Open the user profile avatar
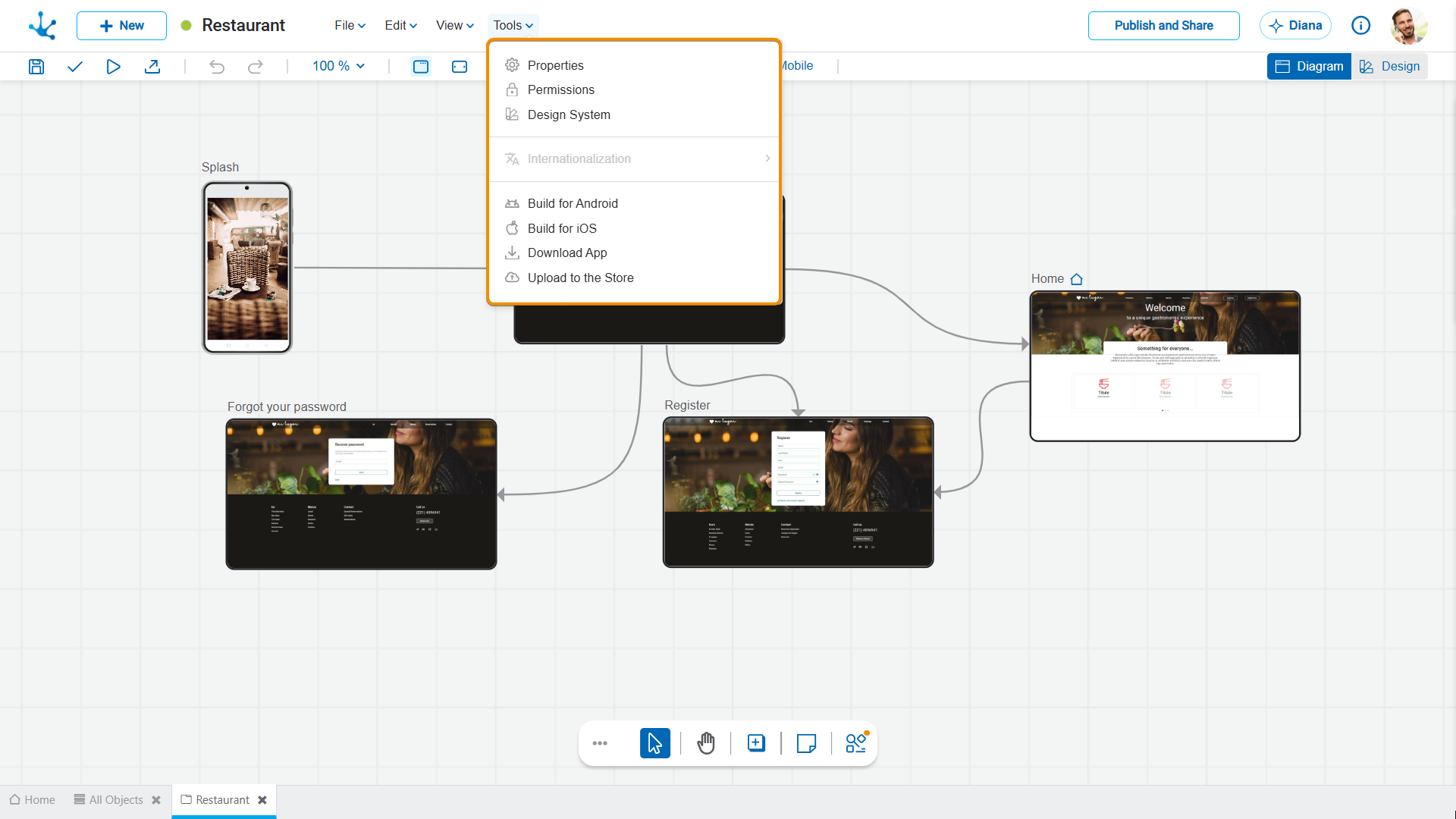This screenshot has height=819, width=1456. pos(1409,26)
